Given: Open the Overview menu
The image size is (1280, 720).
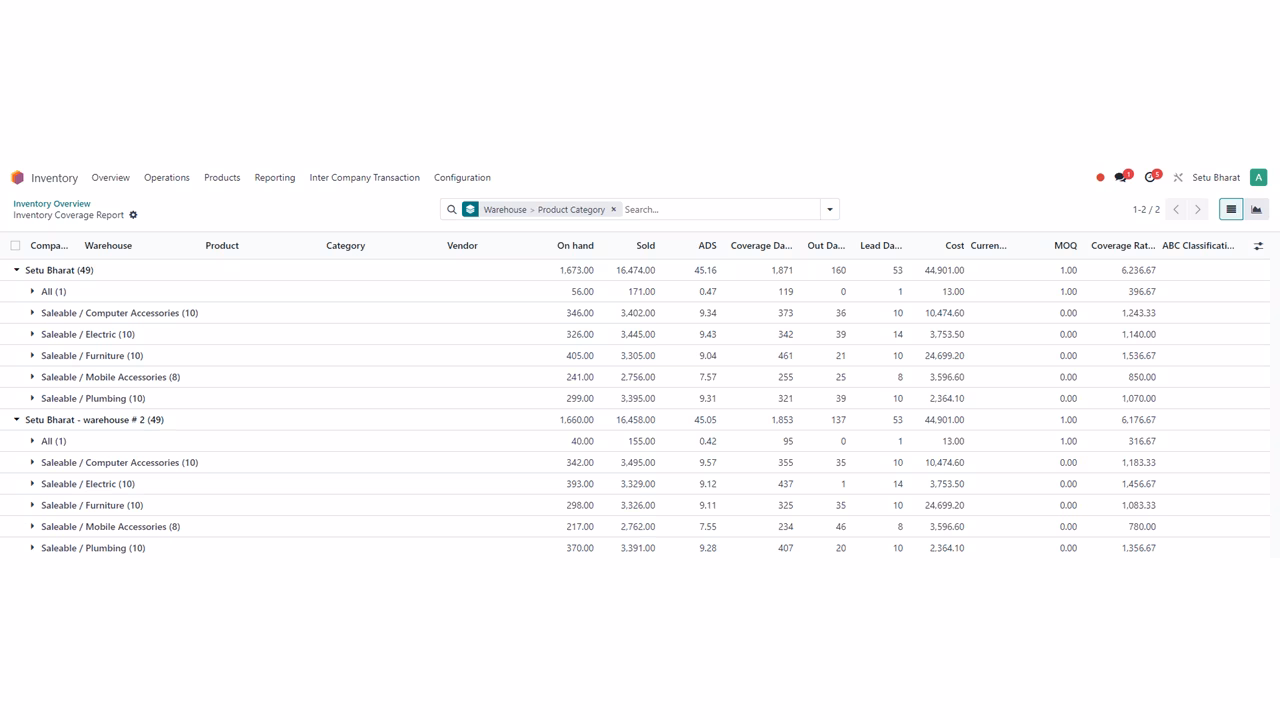Looking at the screenshot, I should [x=110, y=178].
